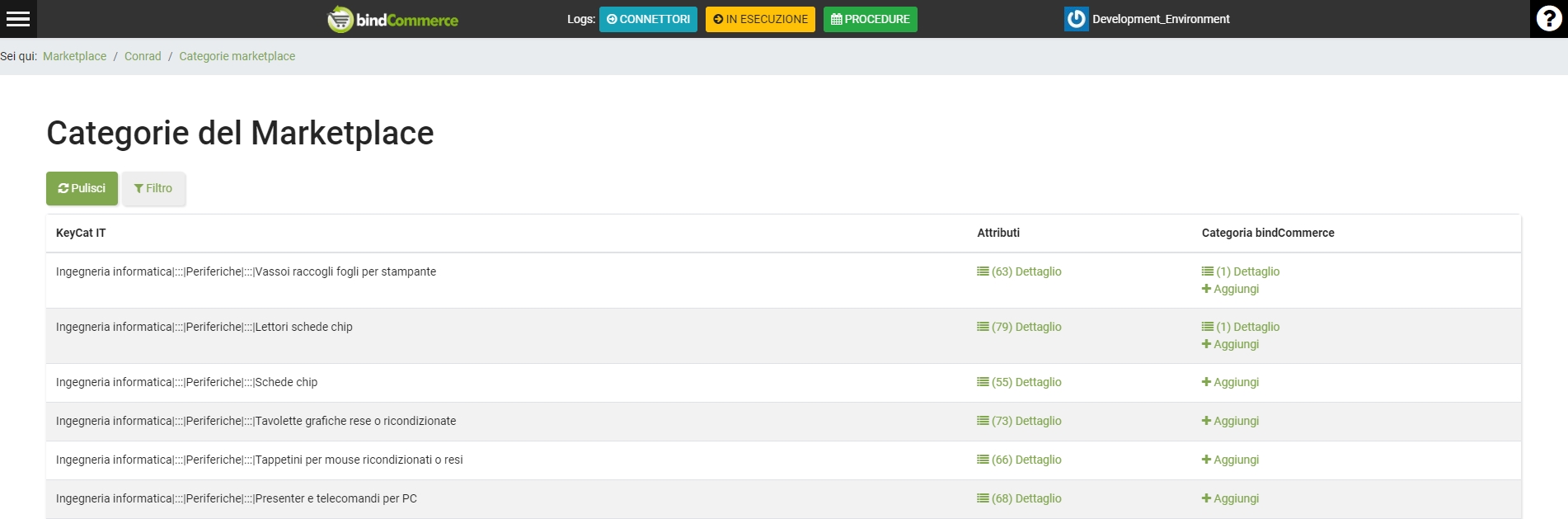Screen dimensions: 1568x519
Task: Open Categorie marketplace breadcrumb link
Action: pos(237,56)
